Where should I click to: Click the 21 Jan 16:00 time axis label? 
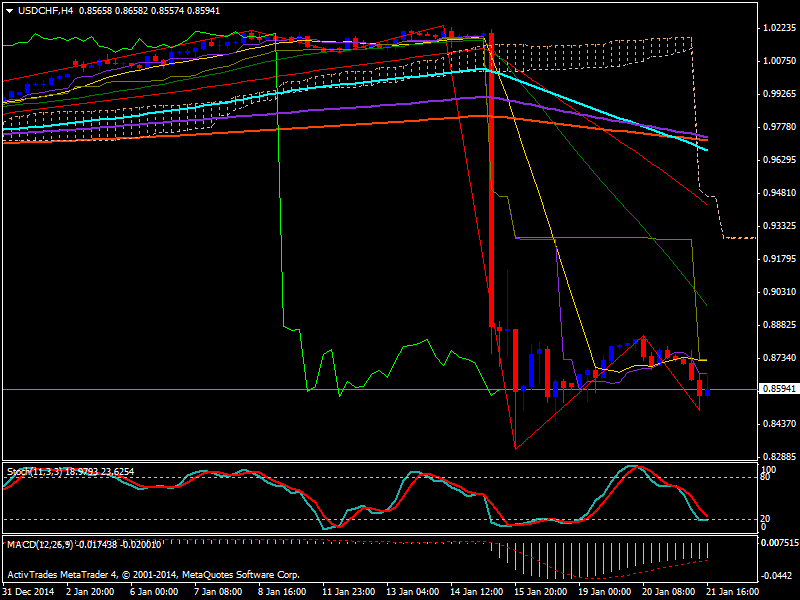pyautogui.click(x=733, y=592)
